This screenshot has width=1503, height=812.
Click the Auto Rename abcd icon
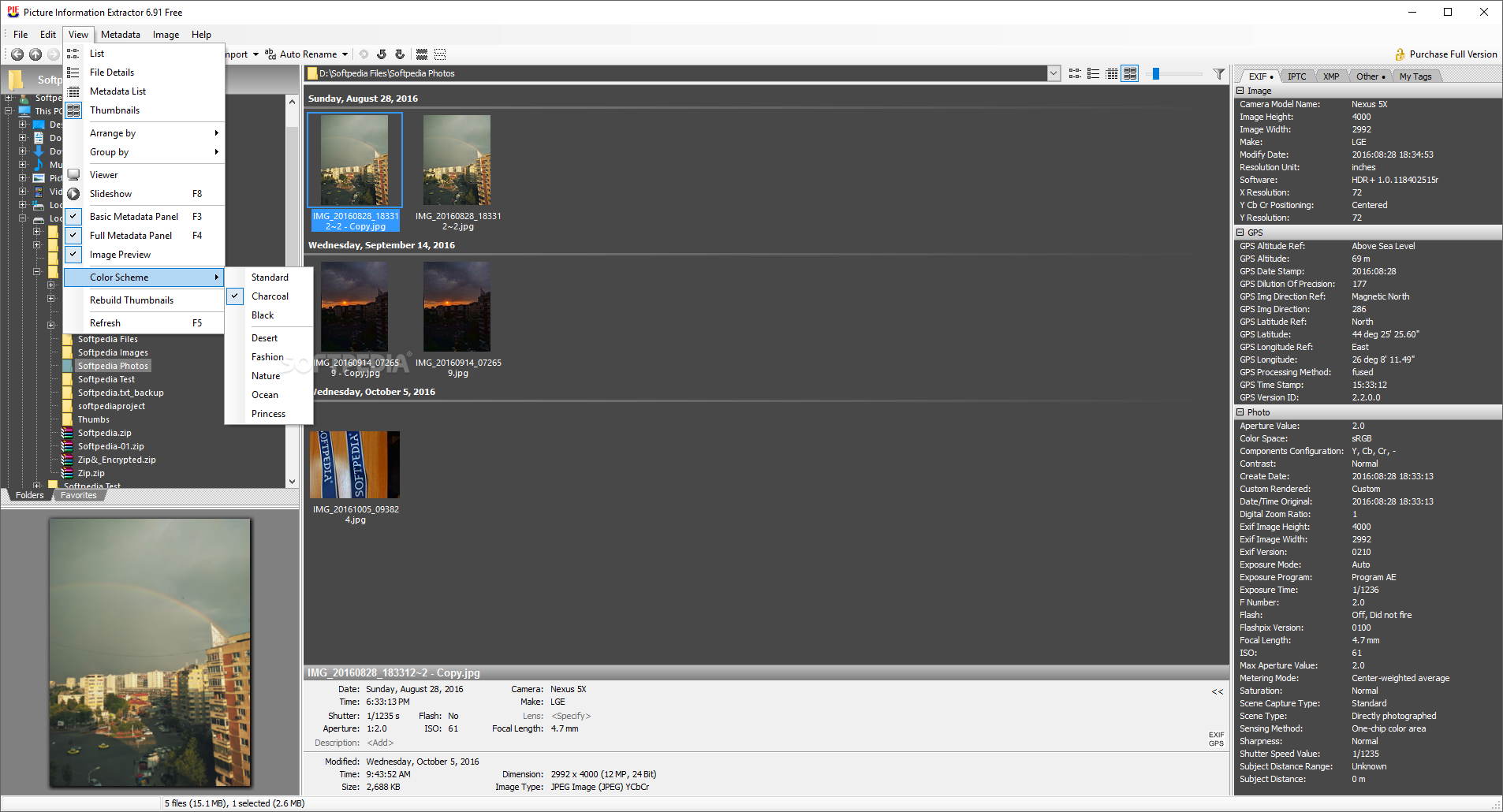point(270,54)
